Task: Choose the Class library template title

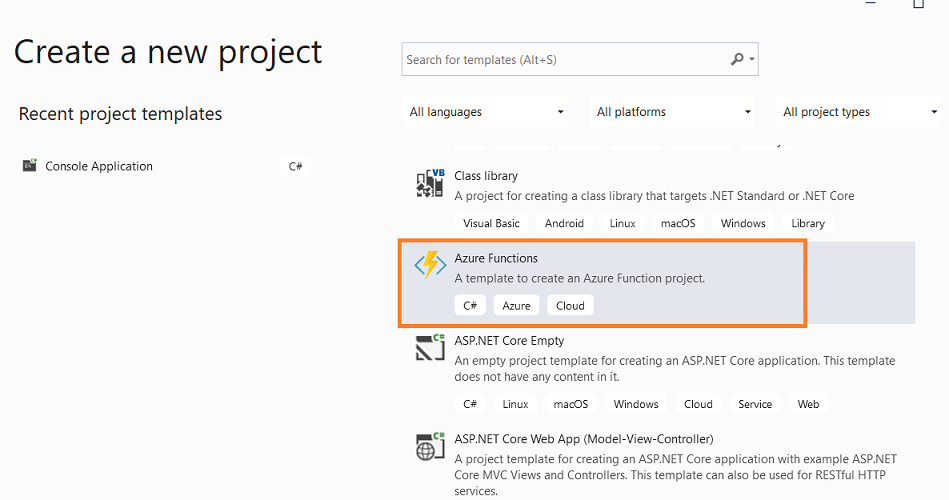Action: click(x=486, y=176)
